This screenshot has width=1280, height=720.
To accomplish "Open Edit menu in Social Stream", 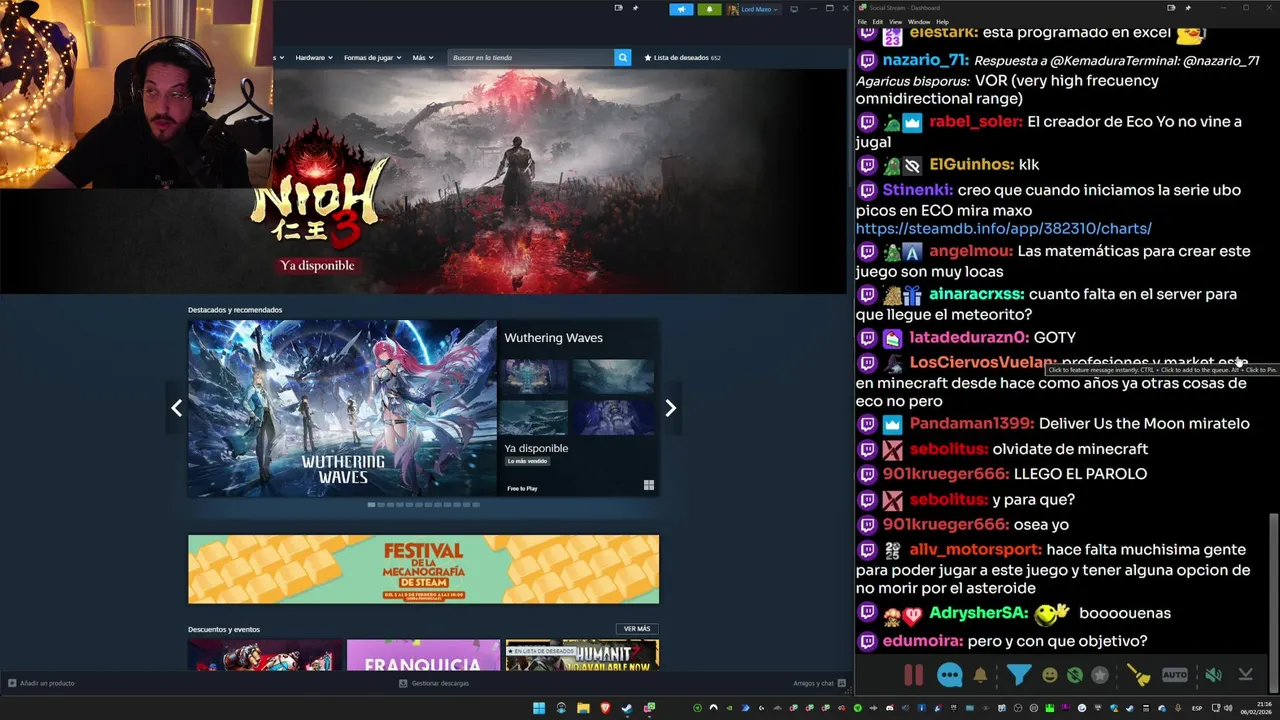I will 877,21.
